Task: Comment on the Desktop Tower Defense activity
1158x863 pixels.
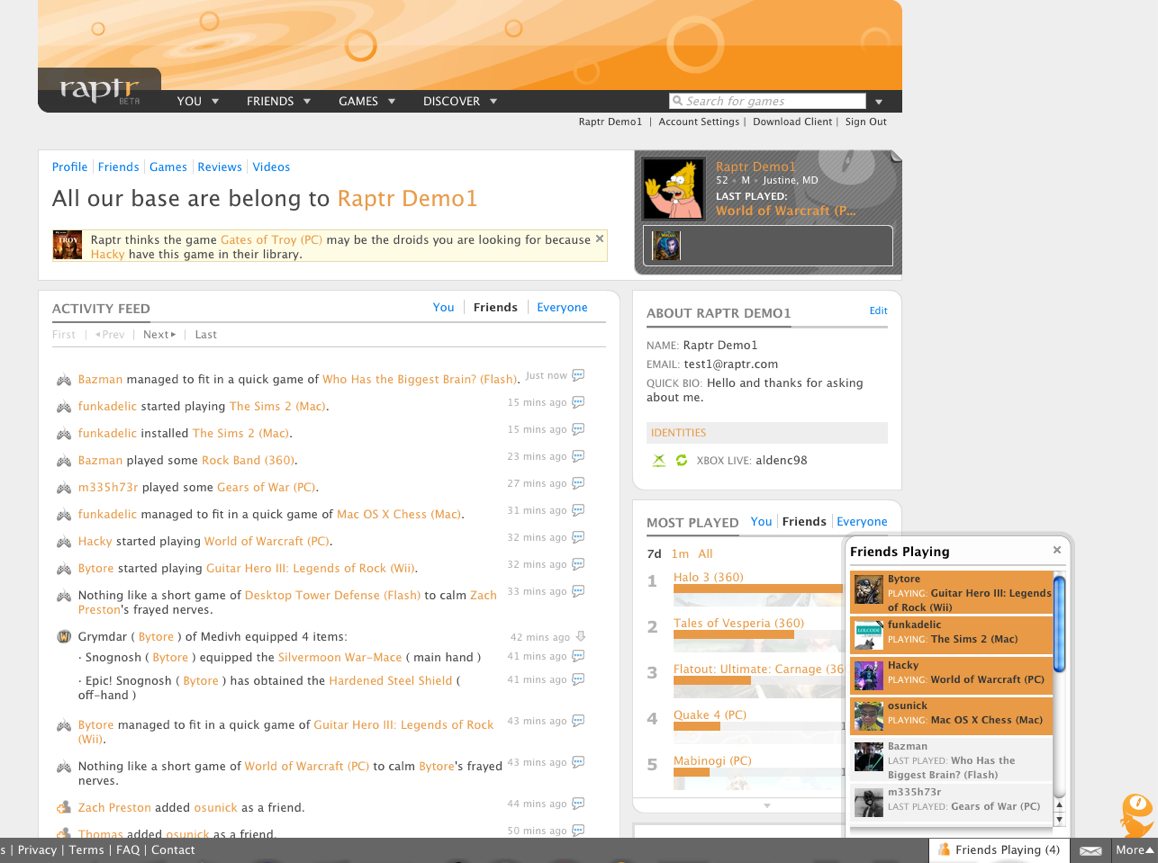Action: click(578, 591)
